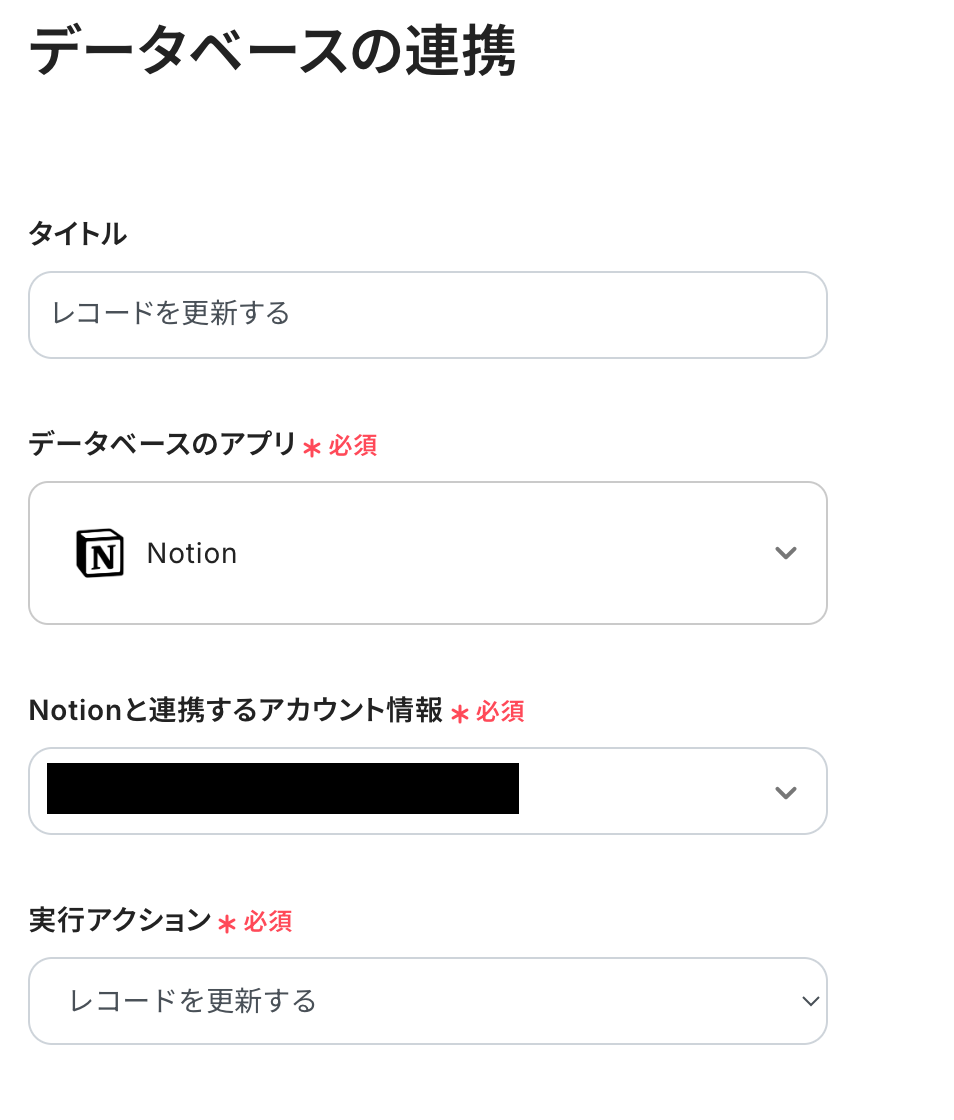
Task: Click the blacked-out account name
Action: [x=283, y=789]
